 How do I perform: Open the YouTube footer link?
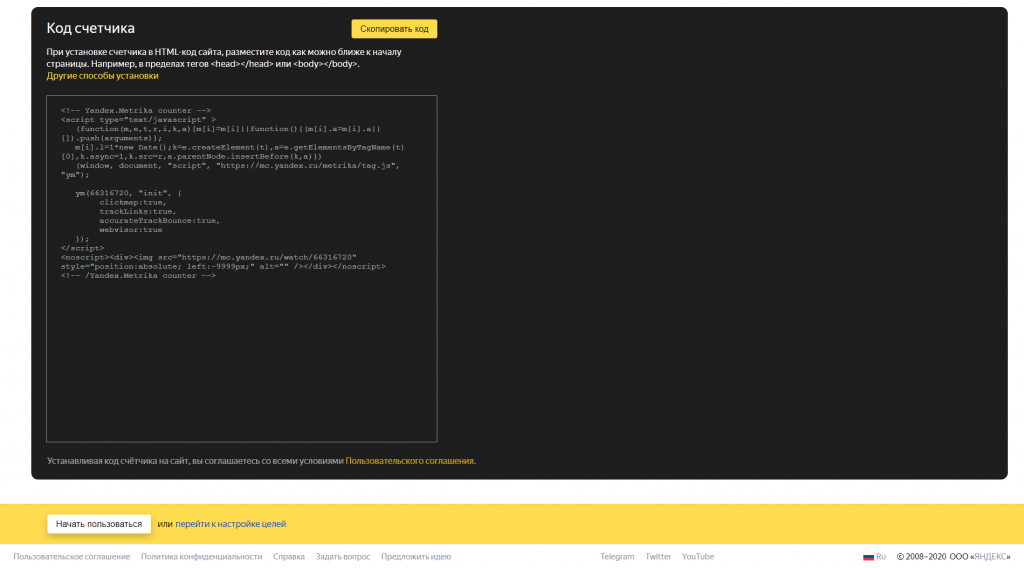pyautogui.click(x=697, y=556)
